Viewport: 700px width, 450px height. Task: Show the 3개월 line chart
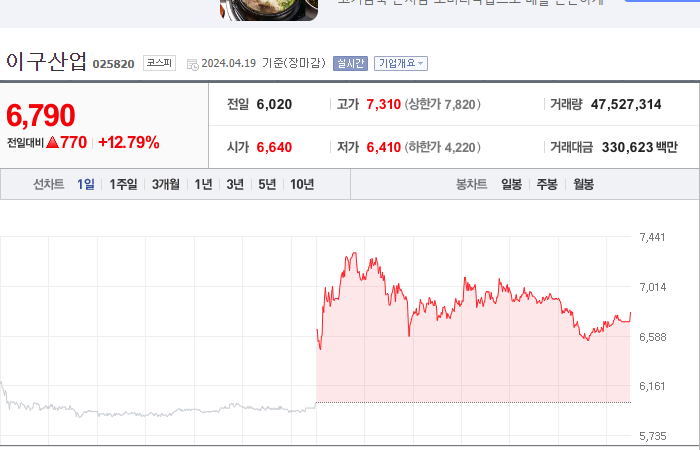[166, 184]
